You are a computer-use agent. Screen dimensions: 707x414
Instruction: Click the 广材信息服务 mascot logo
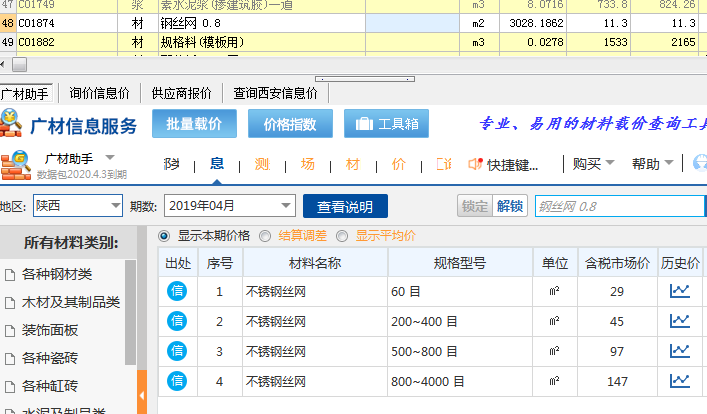pos(11,123)
